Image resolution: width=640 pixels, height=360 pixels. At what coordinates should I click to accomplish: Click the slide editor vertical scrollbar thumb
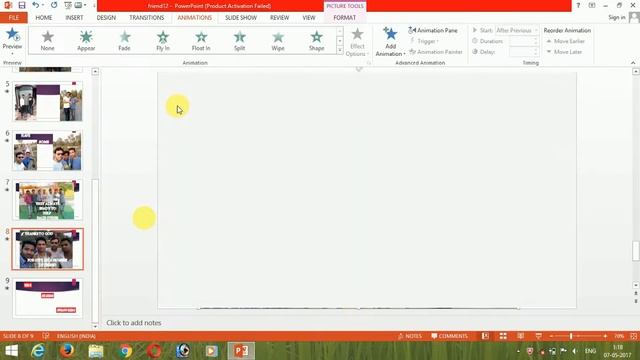[636, 251]
